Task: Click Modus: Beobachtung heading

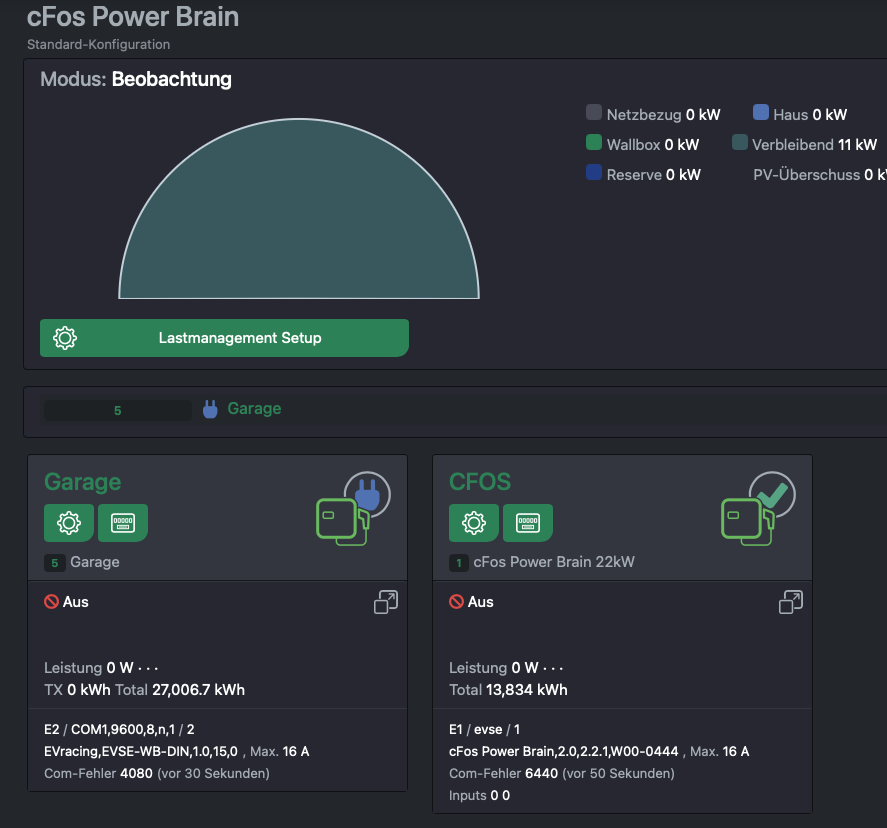Action: [x=136, y=79]
